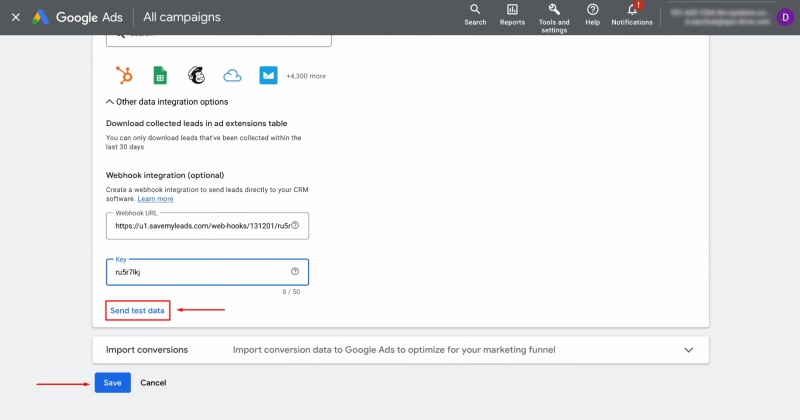This screenshot has height=420, width=800.
Task: Select the HubSpot integration icon
Action: (124, 75)
